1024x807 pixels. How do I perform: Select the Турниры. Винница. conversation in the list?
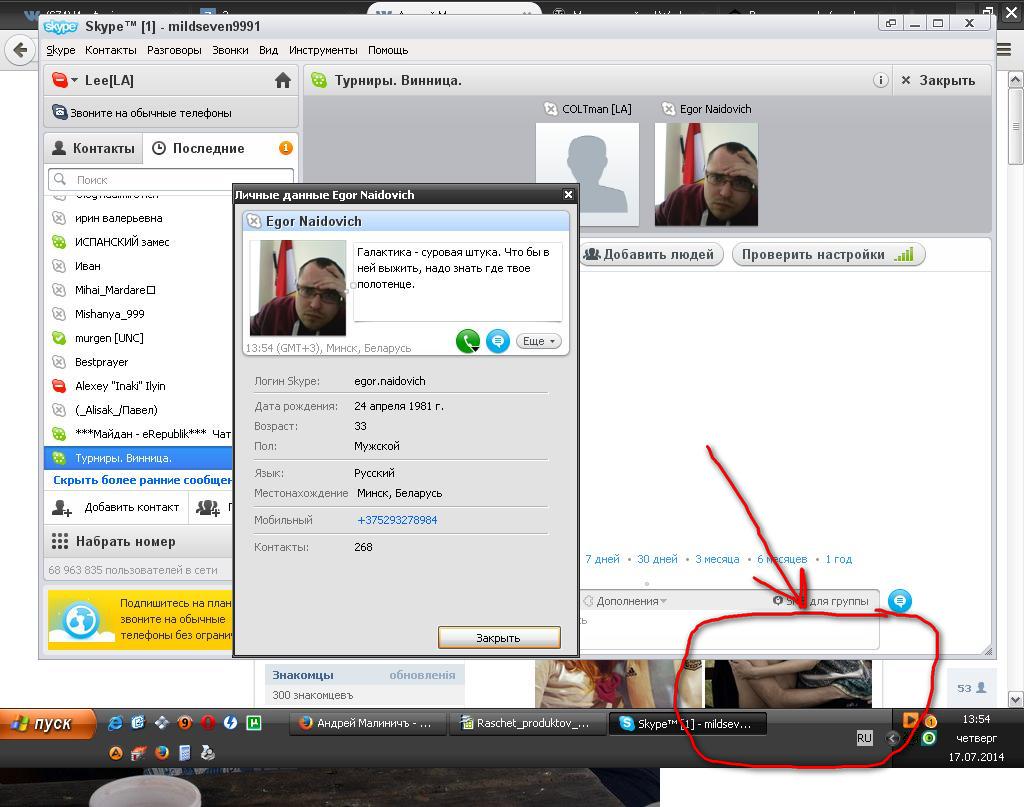pyautogui.click(x=138, y=458)
